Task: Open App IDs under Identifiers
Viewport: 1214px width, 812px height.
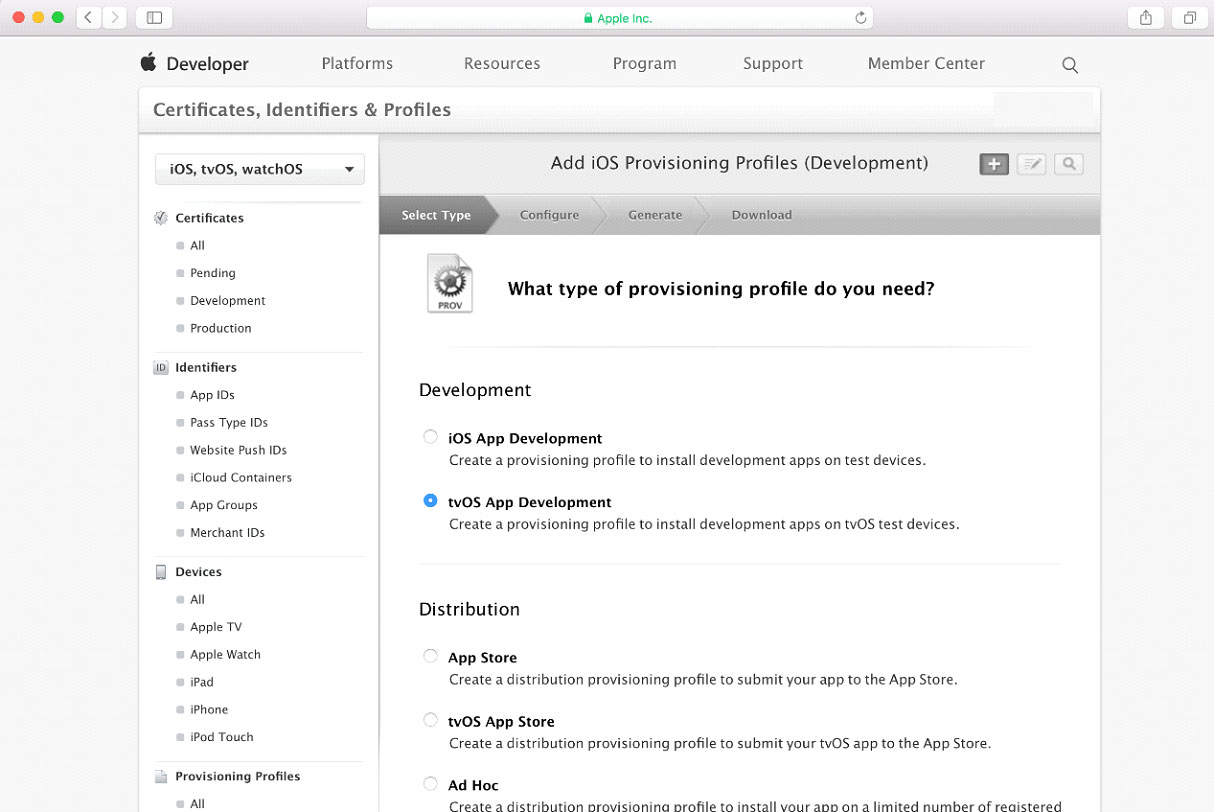Action: pyautogui.click(x=212, y=395)
